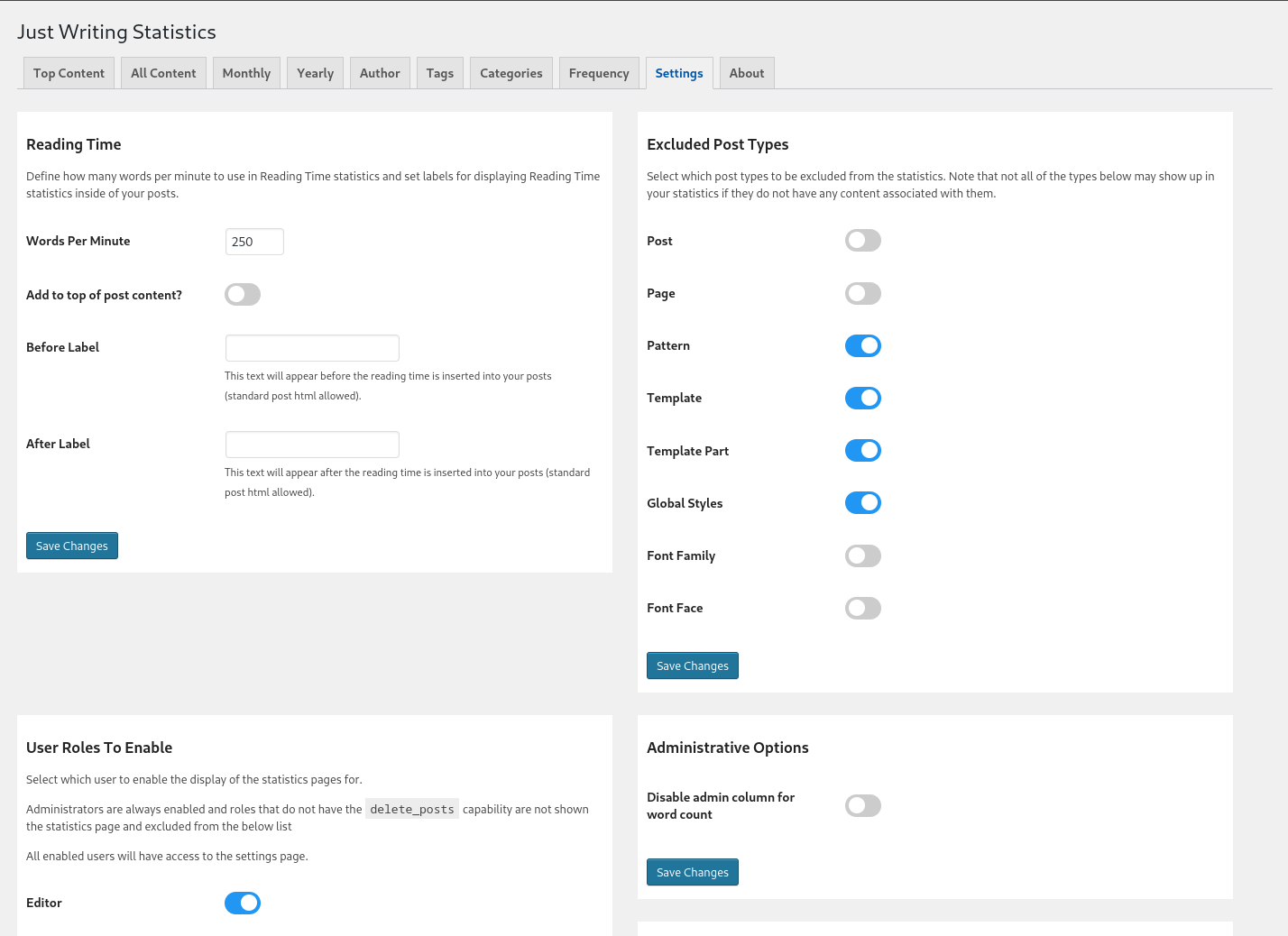The width and height of the screenshot is (1288, 936).
Task: Disable the Global Styles toggle
Action: [863, 502]
